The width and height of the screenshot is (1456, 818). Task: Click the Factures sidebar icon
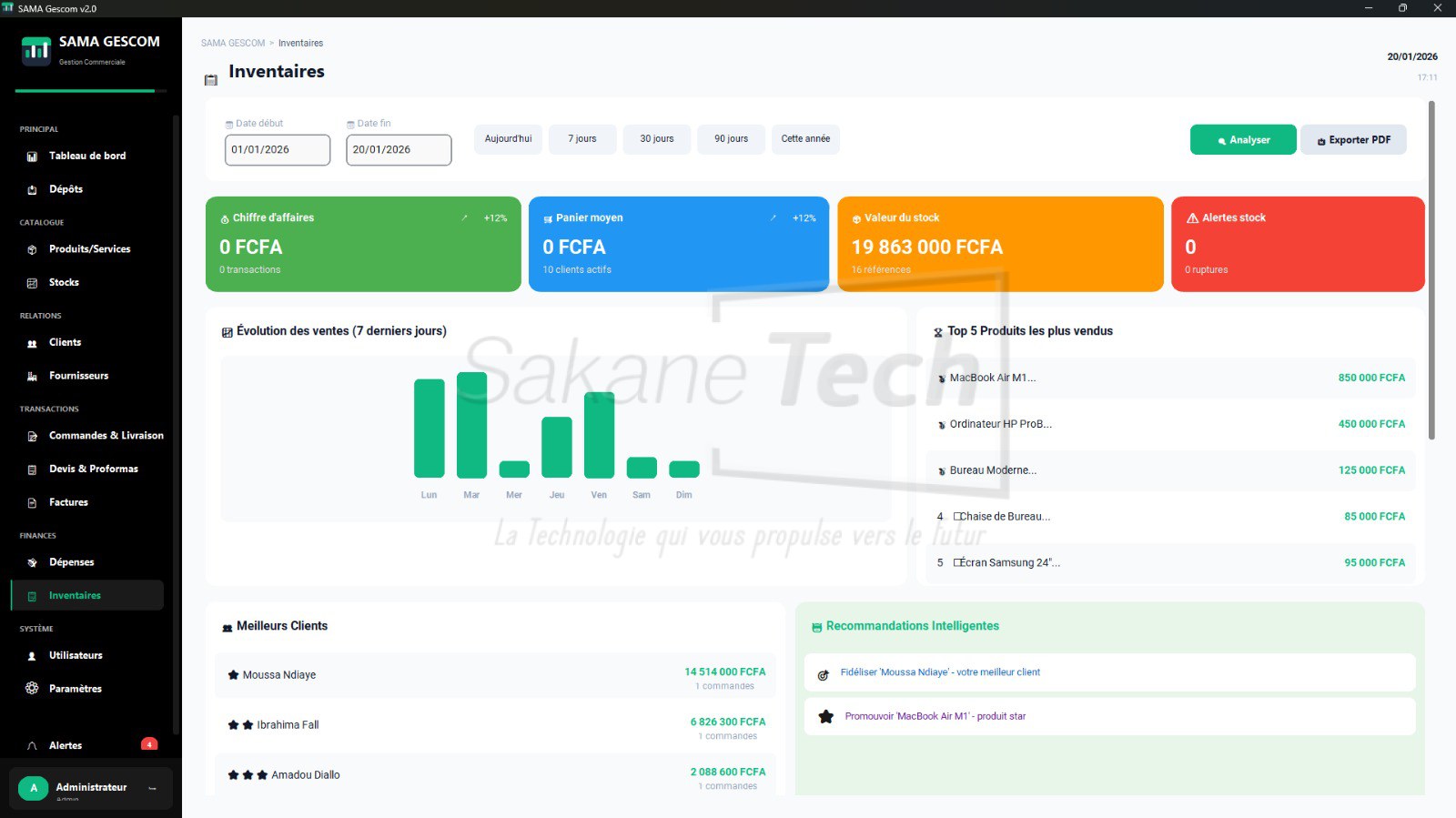pos(32,503)
